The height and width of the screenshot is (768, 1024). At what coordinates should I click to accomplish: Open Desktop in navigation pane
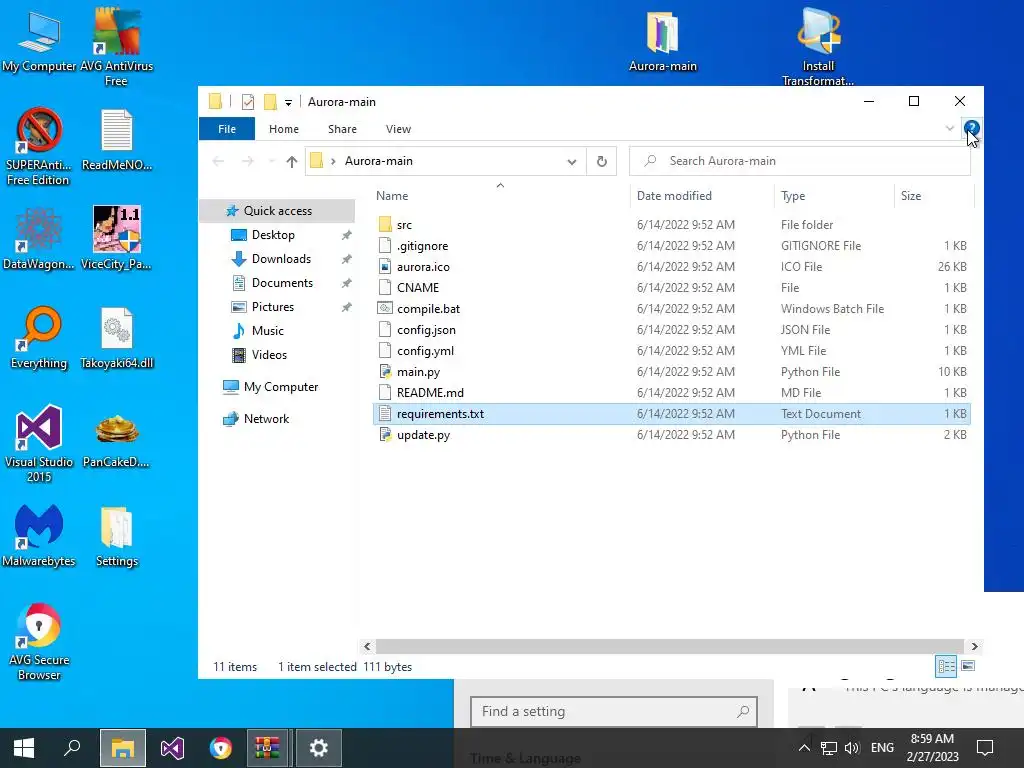[x=273, y=235]
